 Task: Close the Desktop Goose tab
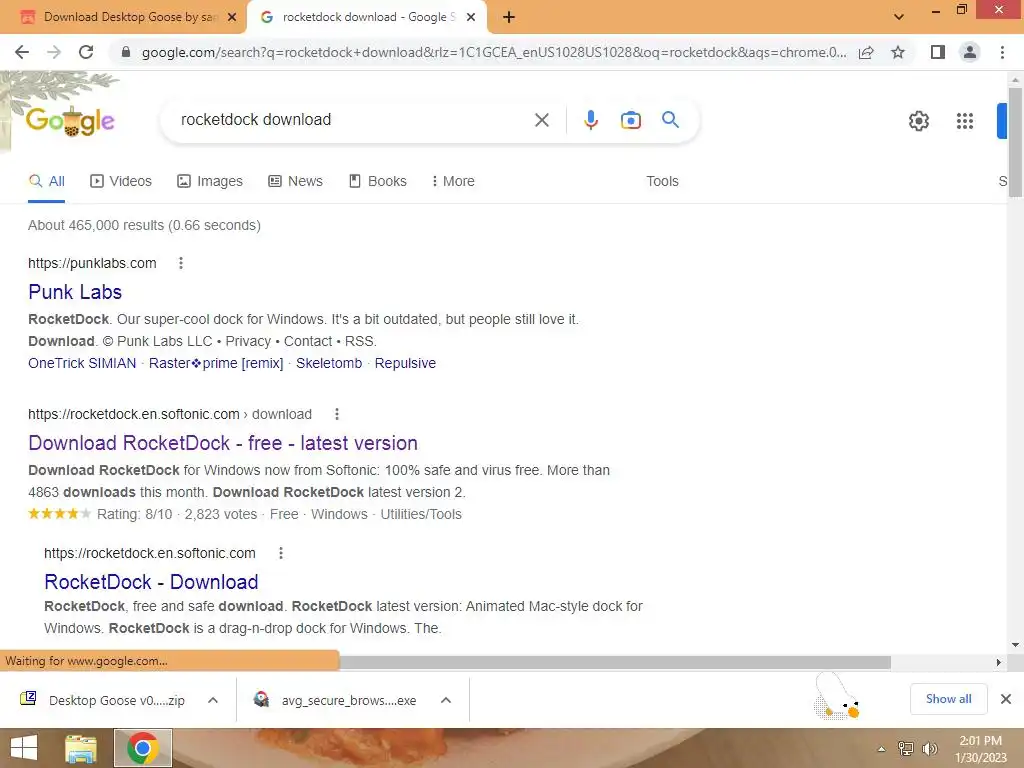pos(231,17)
